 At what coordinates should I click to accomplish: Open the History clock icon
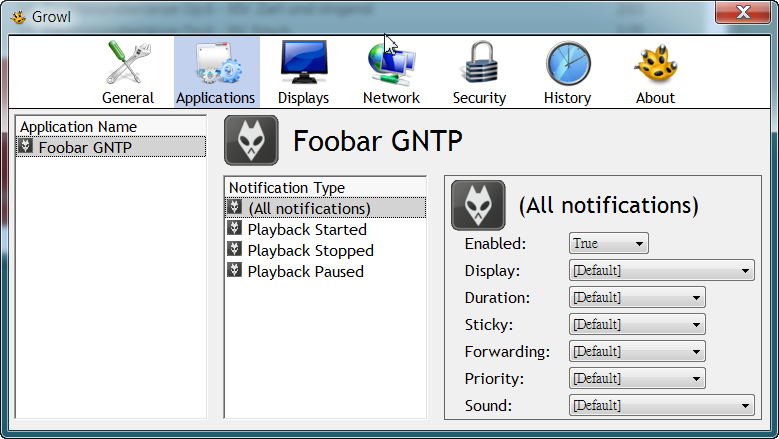point(567,64)
